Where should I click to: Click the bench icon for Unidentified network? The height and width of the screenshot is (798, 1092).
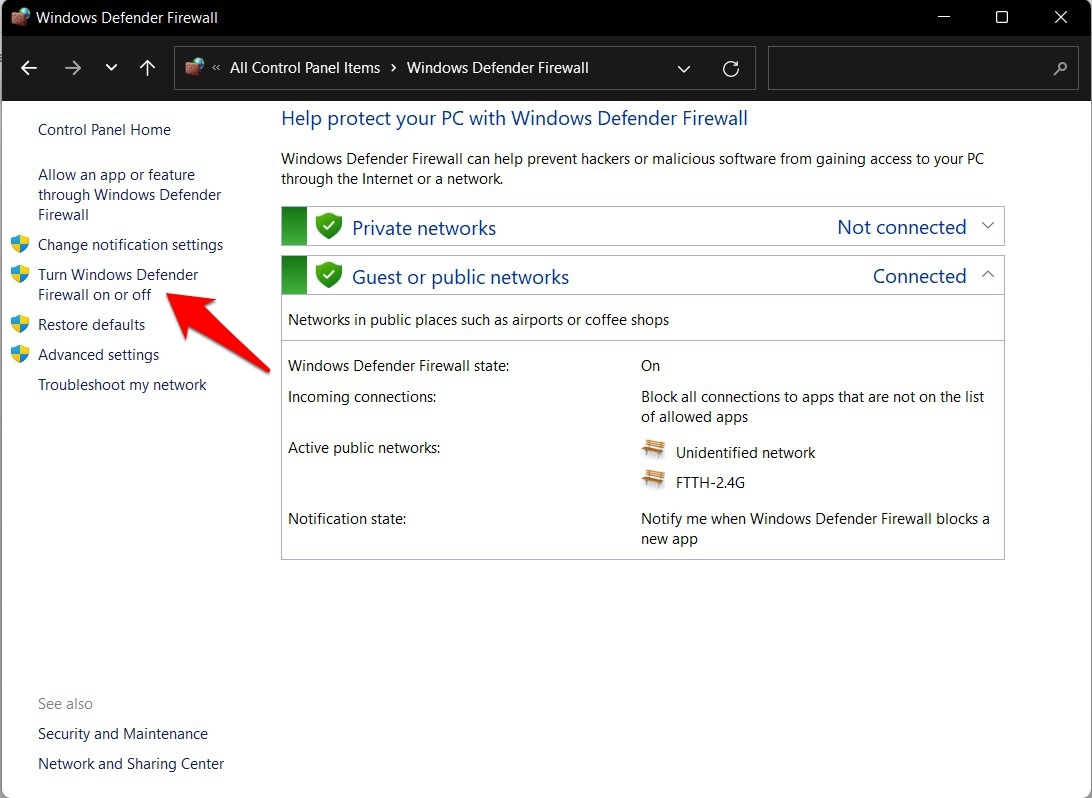pyautogui.click(x=653, y=450)
